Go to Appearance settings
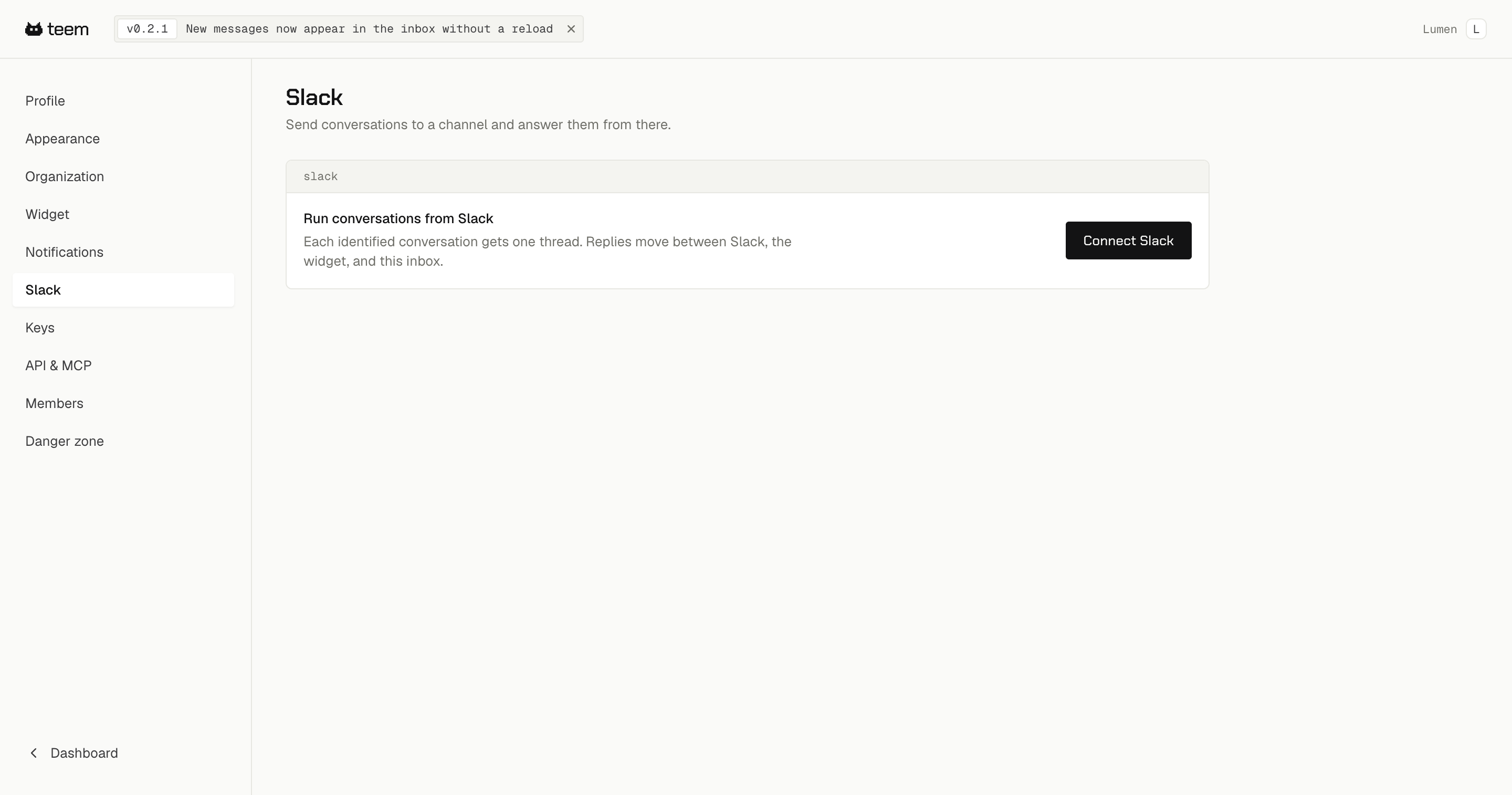 click(123, 139)
